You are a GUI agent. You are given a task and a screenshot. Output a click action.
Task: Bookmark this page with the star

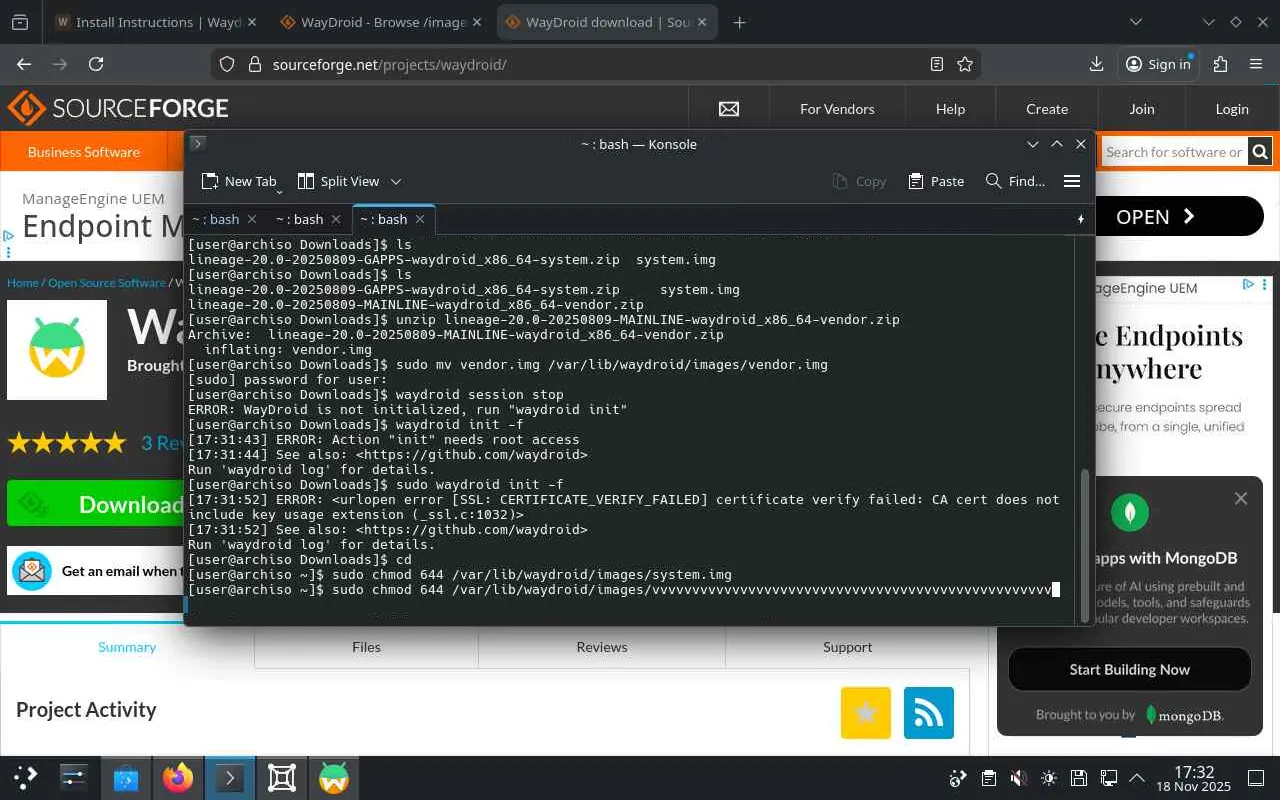965,64
